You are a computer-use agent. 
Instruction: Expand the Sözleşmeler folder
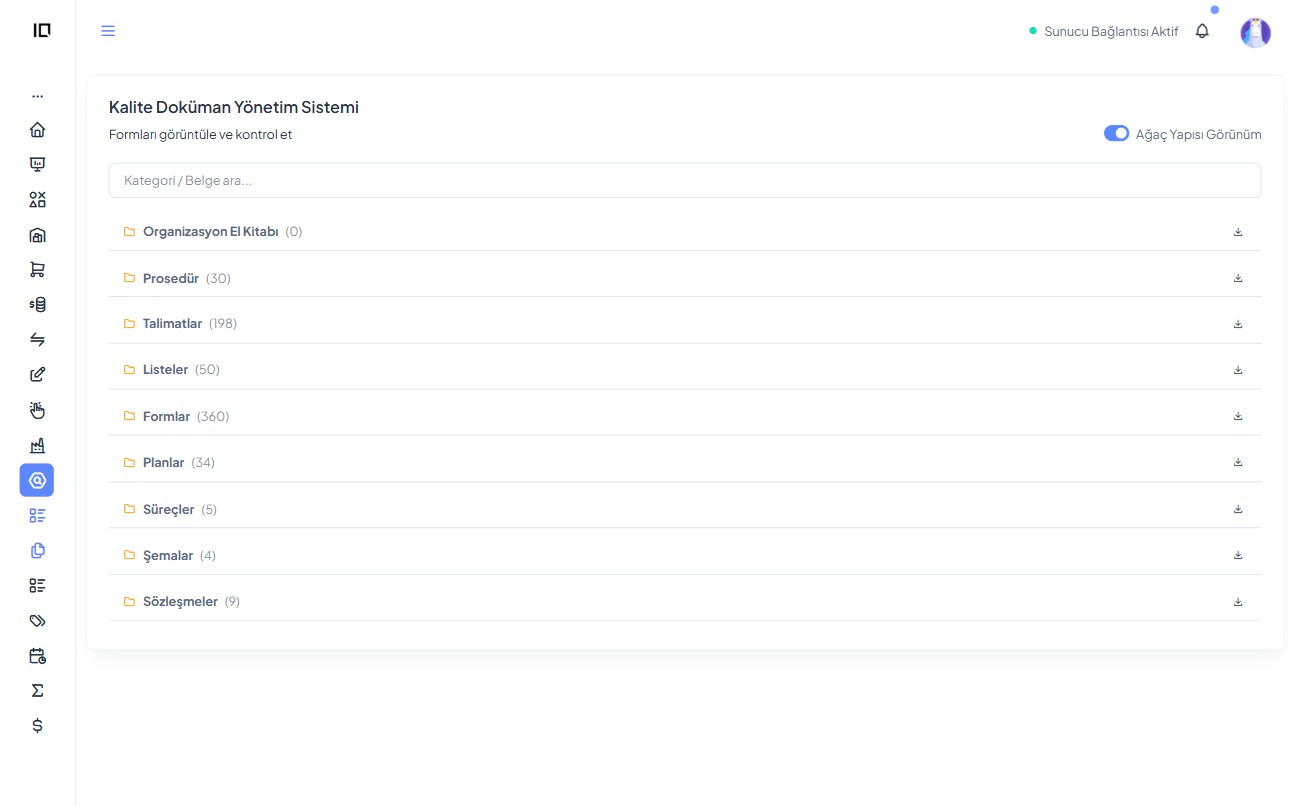click(180, 602)
